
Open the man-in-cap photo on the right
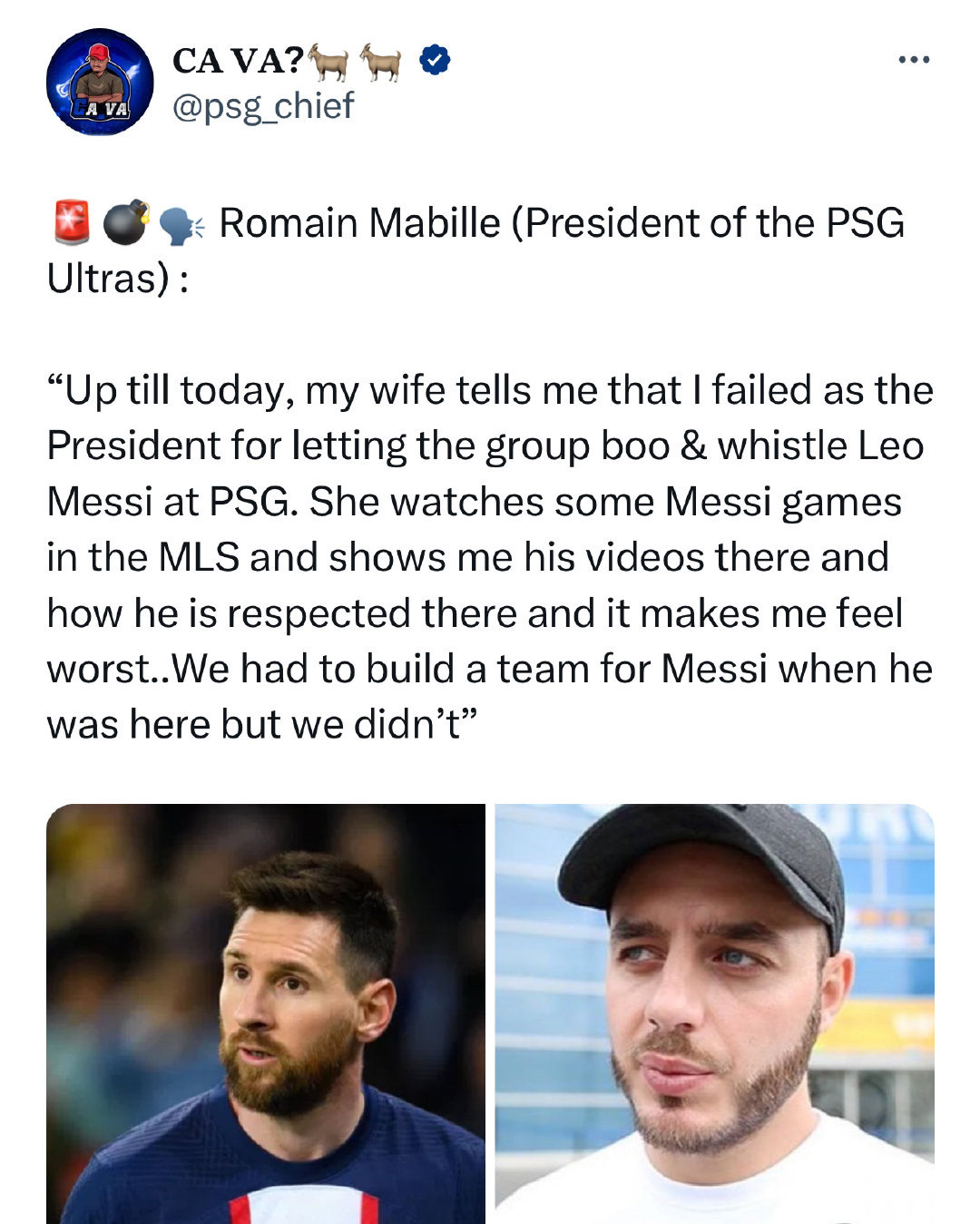tap(714, 1013)
